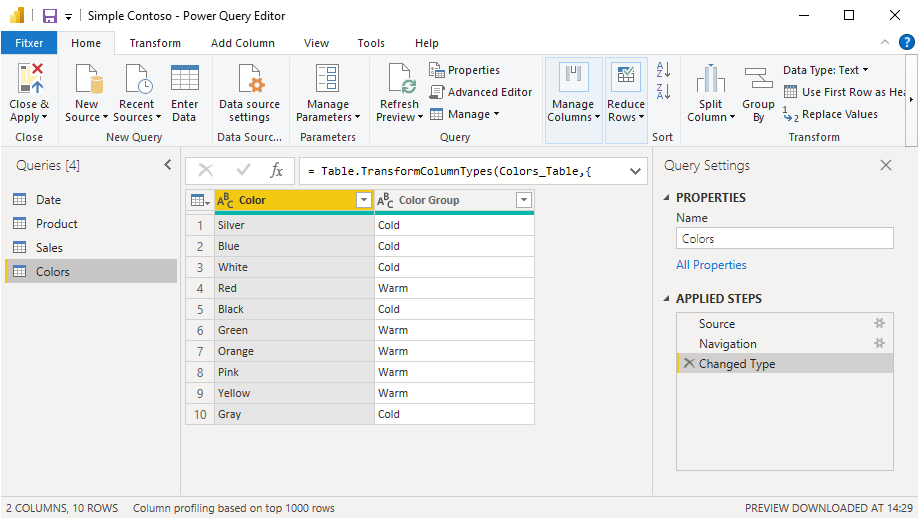Sort ascending with the A-Z icon

point(663,71)
